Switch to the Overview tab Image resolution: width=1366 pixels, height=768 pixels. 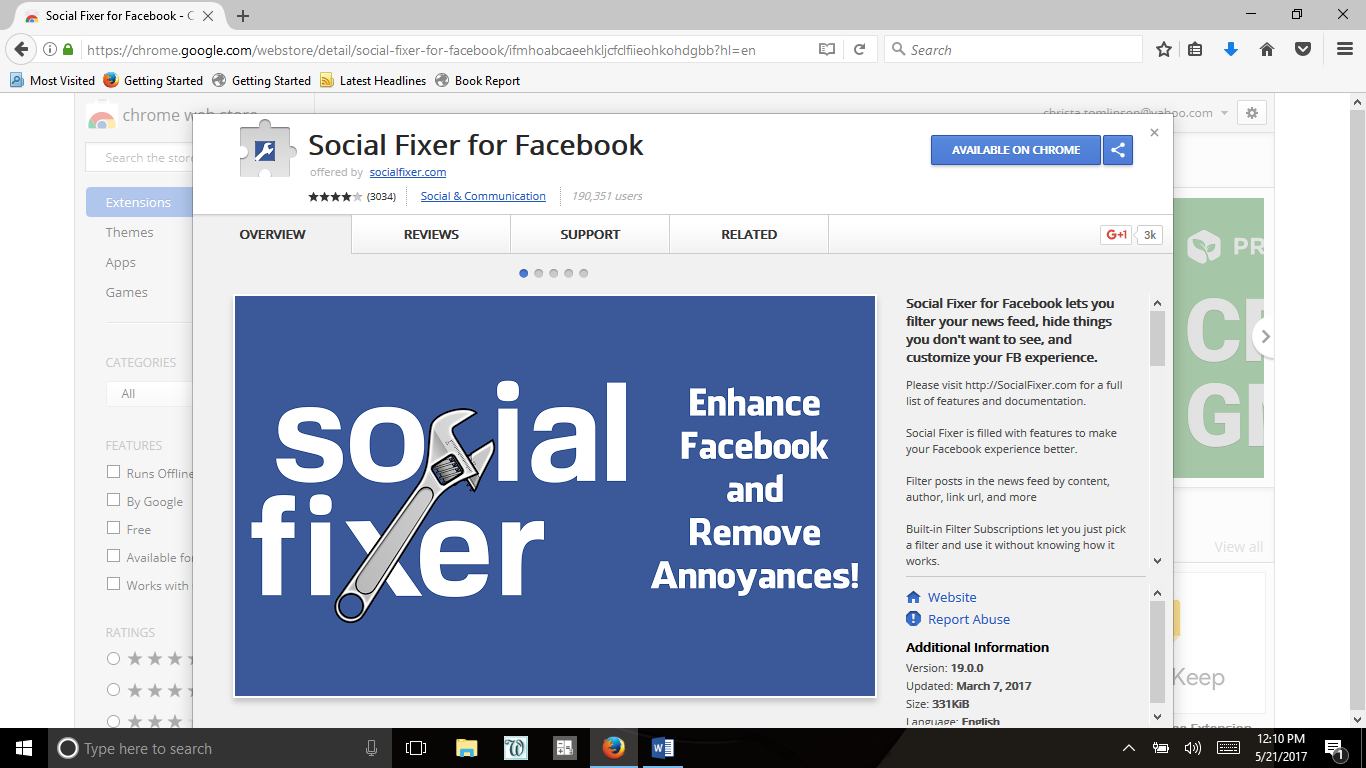(272, 234)
